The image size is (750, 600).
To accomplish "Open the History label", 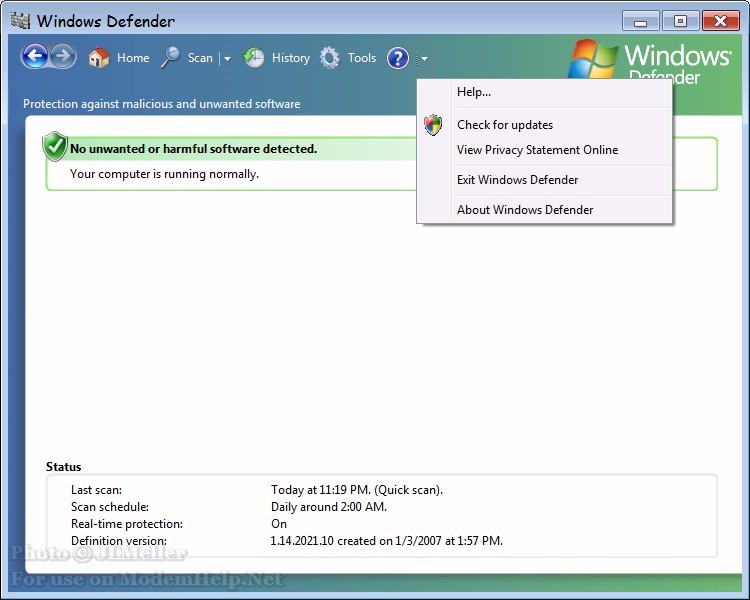I will 291,58.
